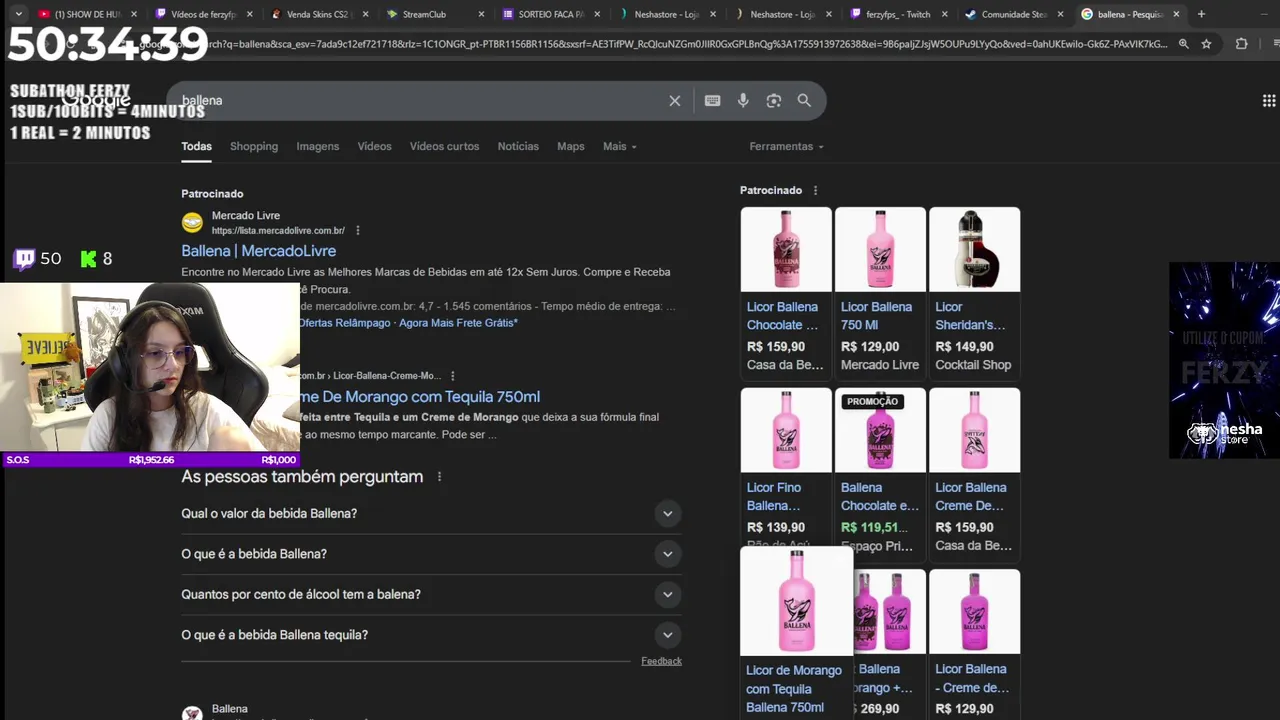Click thumbnail of Licor Ballena Chocolate R$ 159,90
The width and height of the screenshot is (1280, 720).
click(786, 249)
